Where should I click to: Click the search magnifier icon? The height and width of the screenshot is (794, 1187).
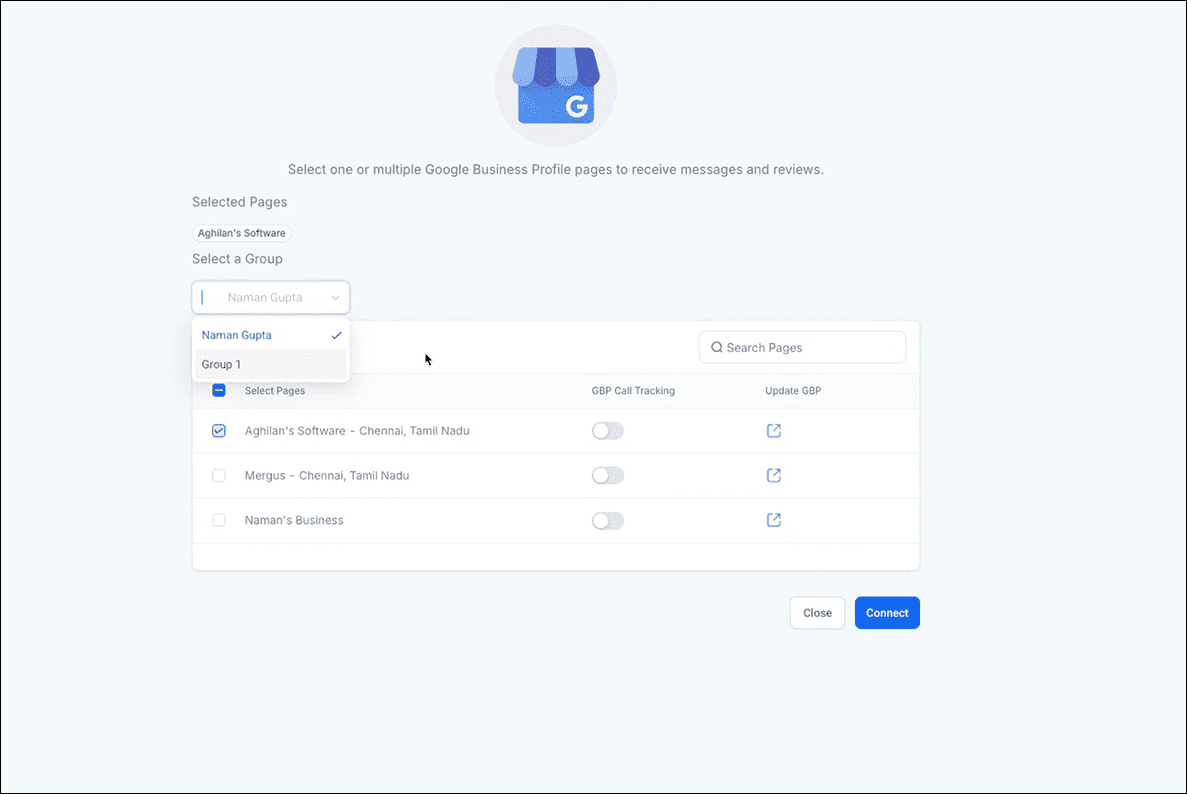716,347
